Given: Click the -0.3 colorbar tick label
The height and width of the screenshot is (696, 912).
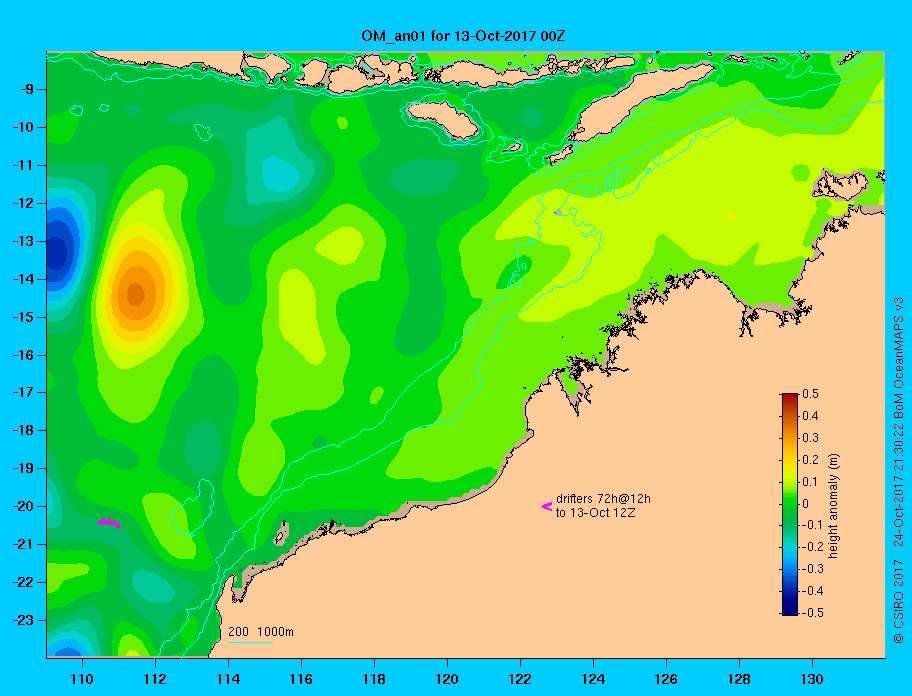Looking at the screenshot, I should pyautogui.click(x=813, y=569).
